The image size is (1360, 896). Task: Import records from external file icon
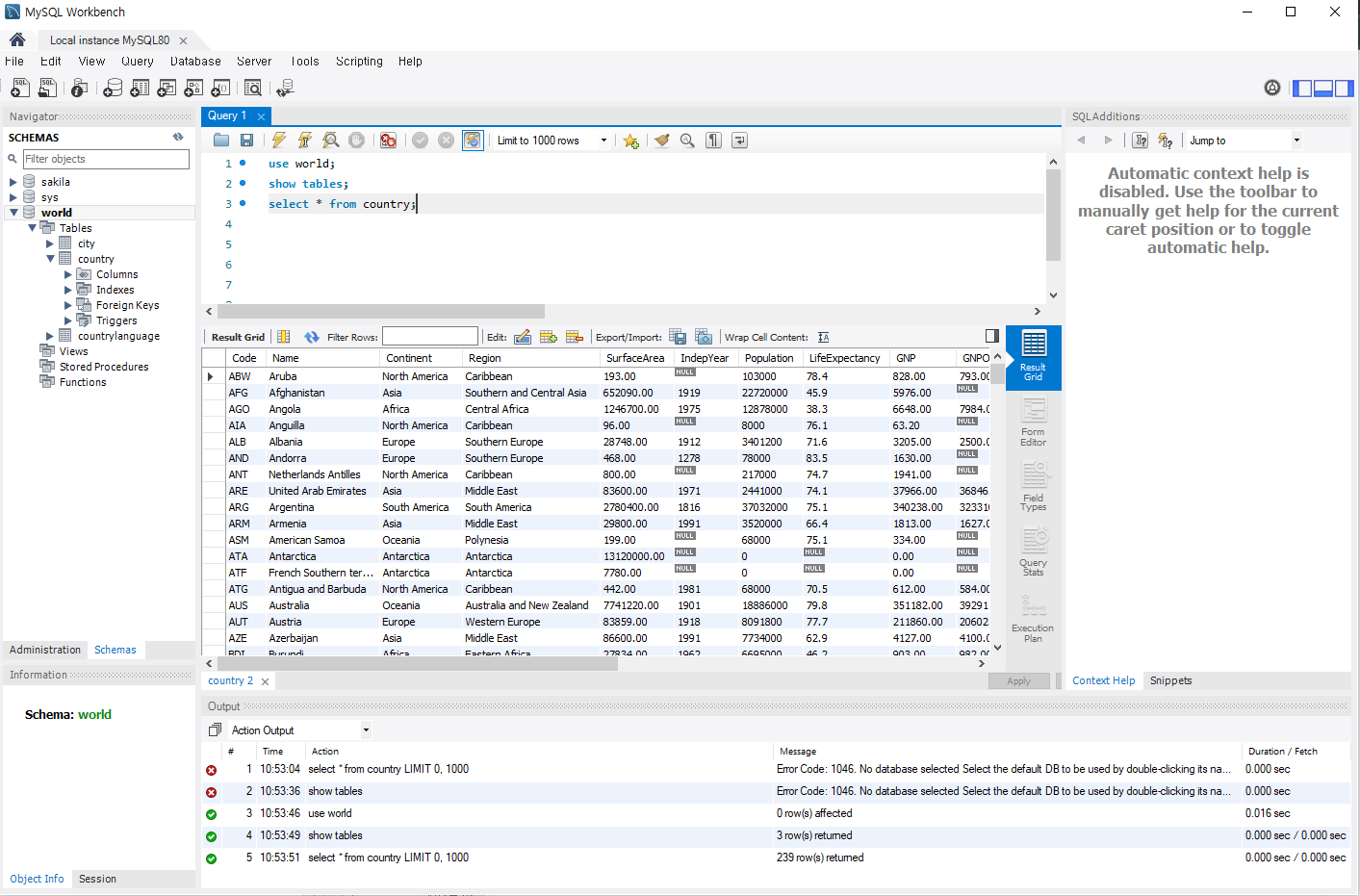pyautogui.click(x=704, y=337)
